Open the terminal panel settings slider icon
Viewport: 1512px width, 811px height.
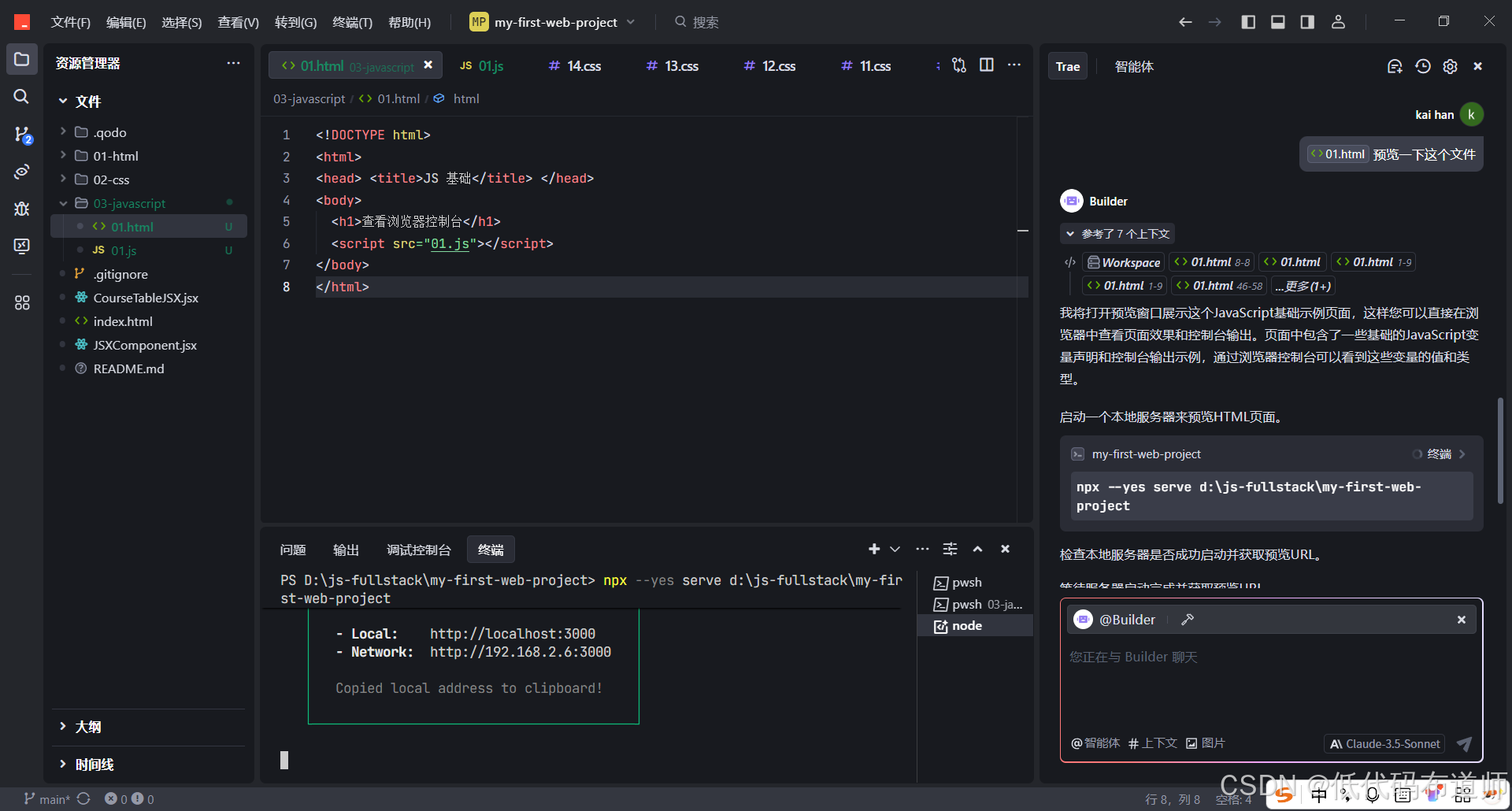pos(951,549)
